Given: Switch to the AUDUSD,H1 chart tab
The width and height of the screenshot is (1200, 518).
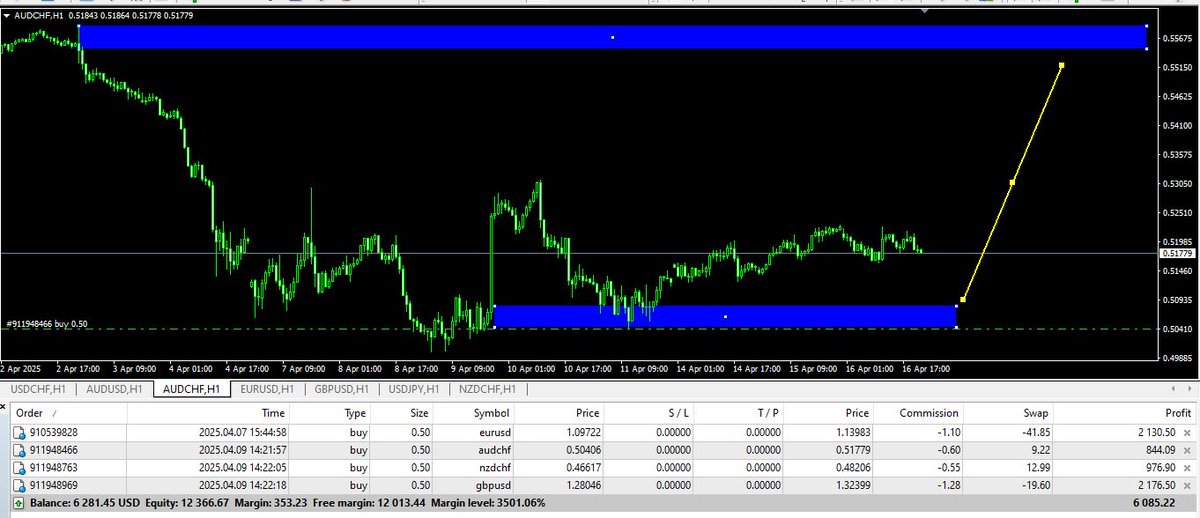Looking at the screenshot, I should pos(116,389).
